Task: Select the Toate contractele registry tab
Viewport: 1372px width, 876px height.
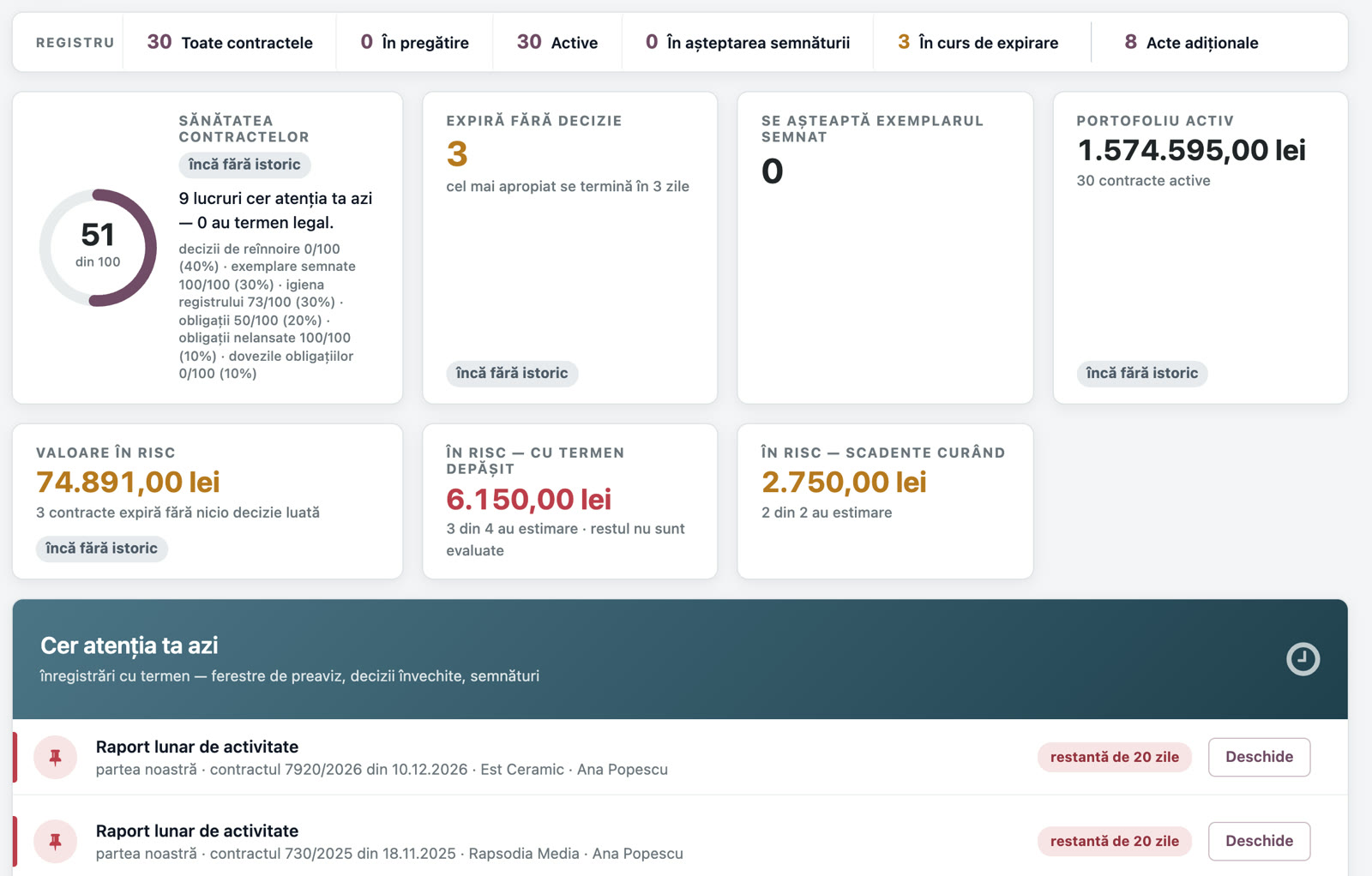Action: pyautogui.click(x=230, y=42)
